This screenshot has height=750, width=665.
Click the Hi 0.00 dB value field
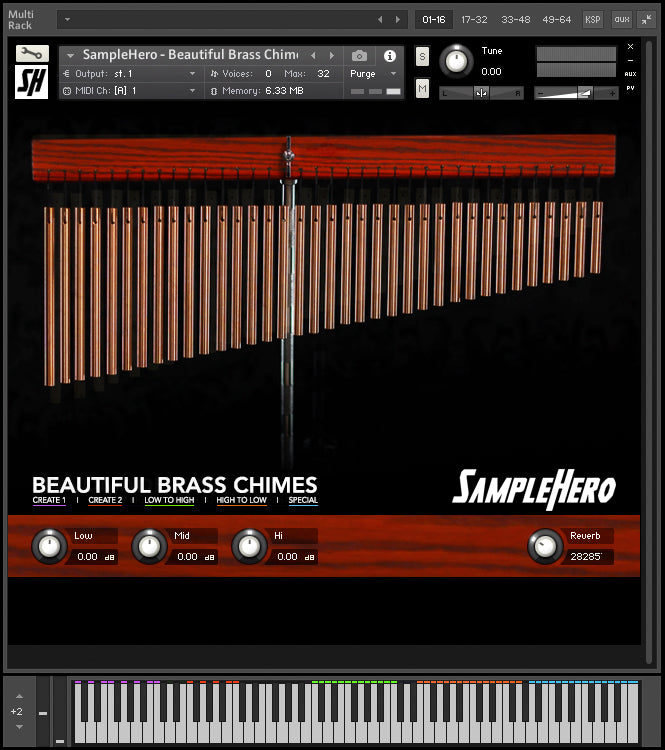(x=294, y=557)
